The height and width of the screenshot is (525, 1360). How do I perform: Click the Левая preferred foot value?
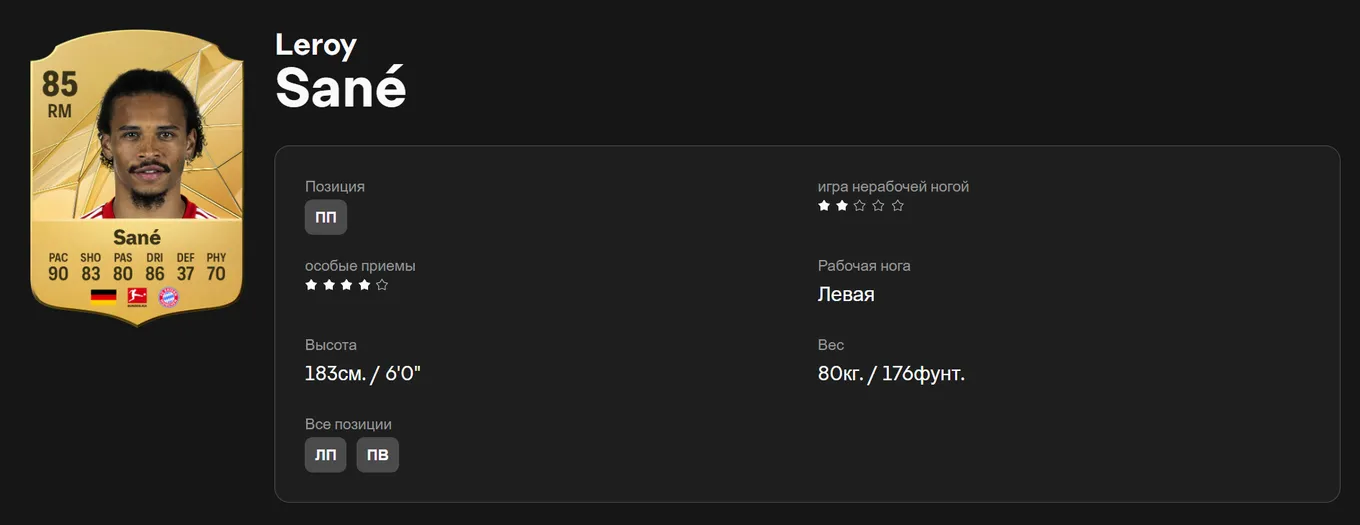(x=846, y=295)
